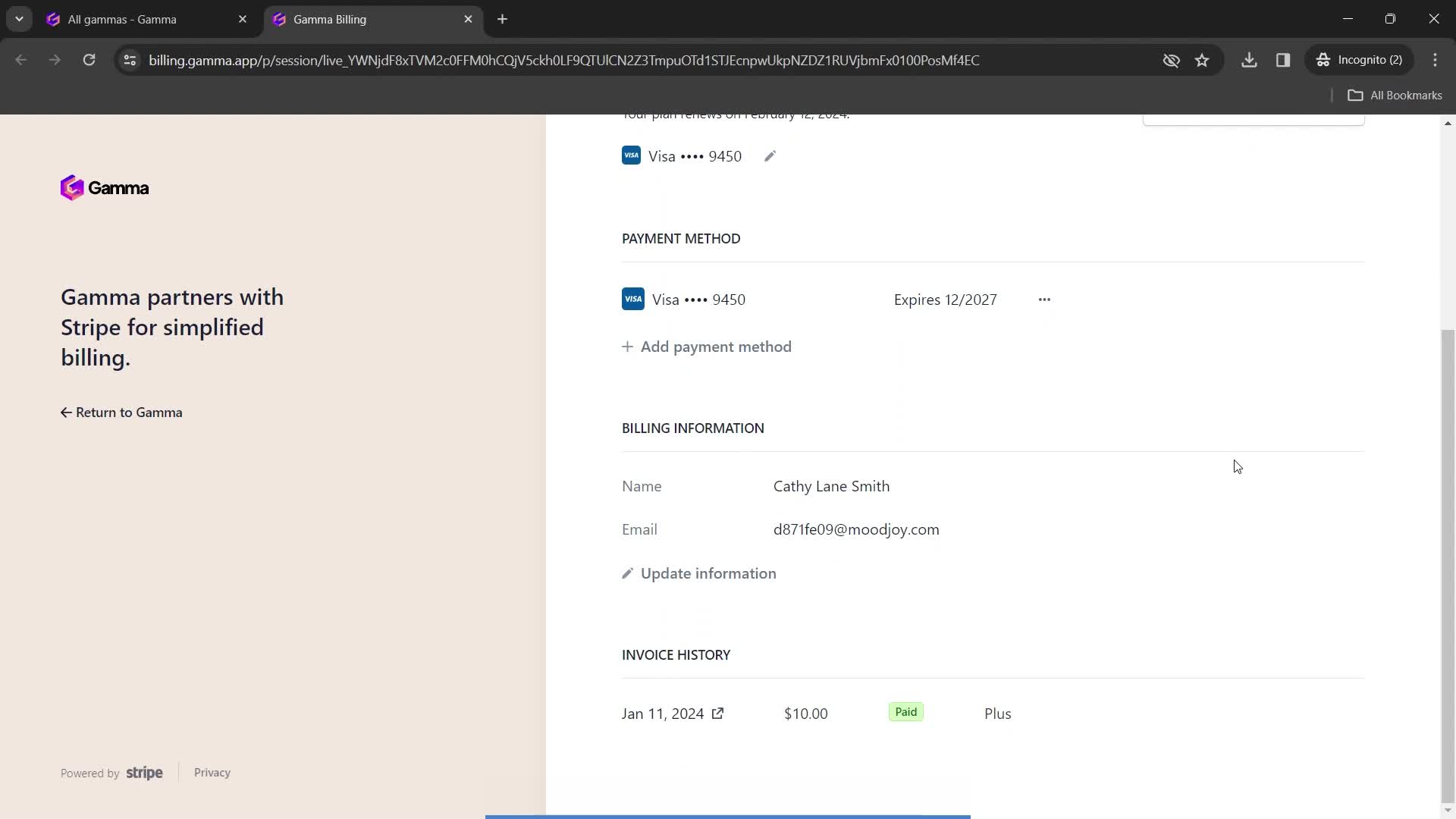Open the downloads icon in toolbar
The height and width of the screenshot is (819, 1456).
1249,60
